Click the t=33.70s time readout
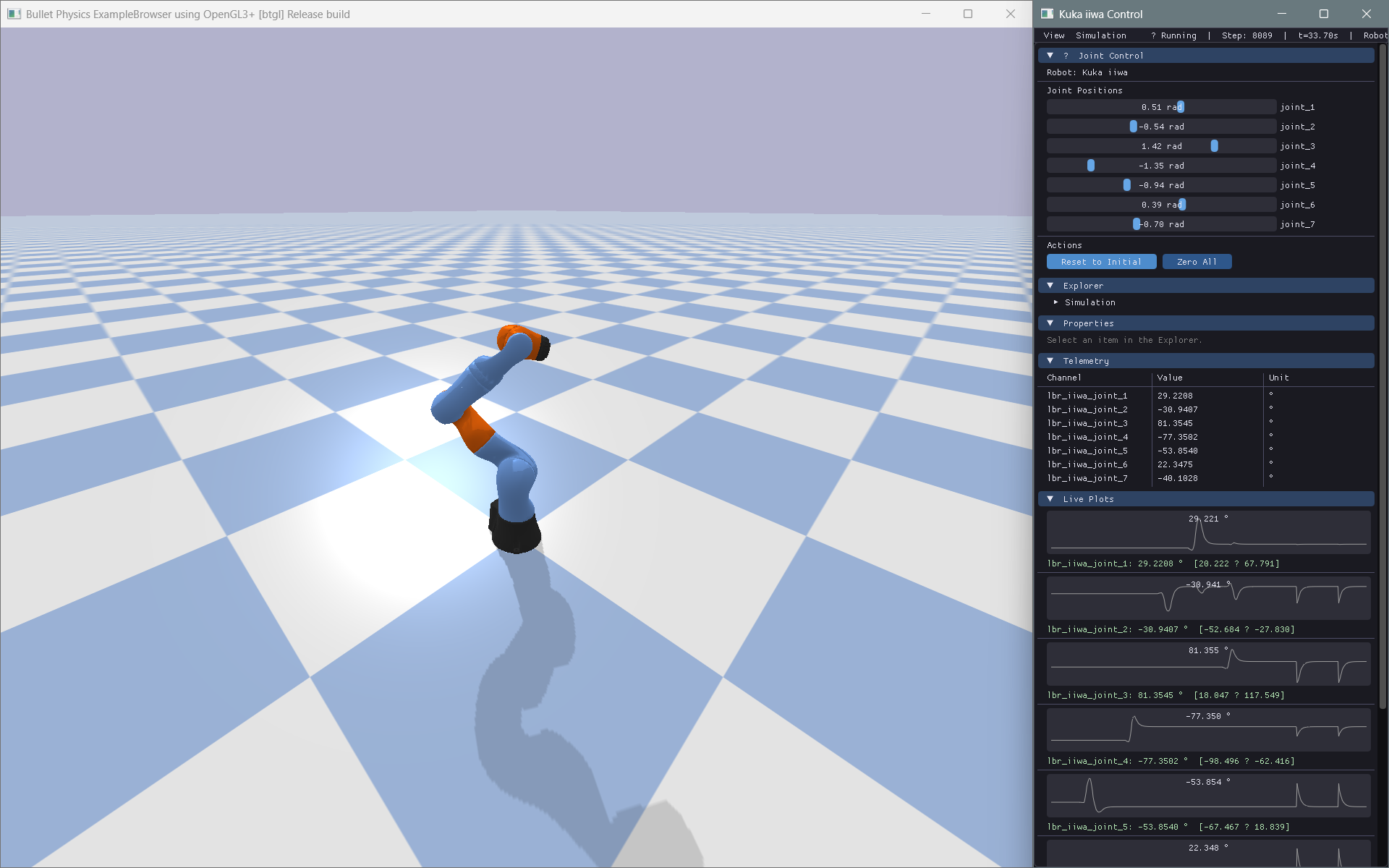Viewport: 1389px width, 868px height. point(1318,35)
